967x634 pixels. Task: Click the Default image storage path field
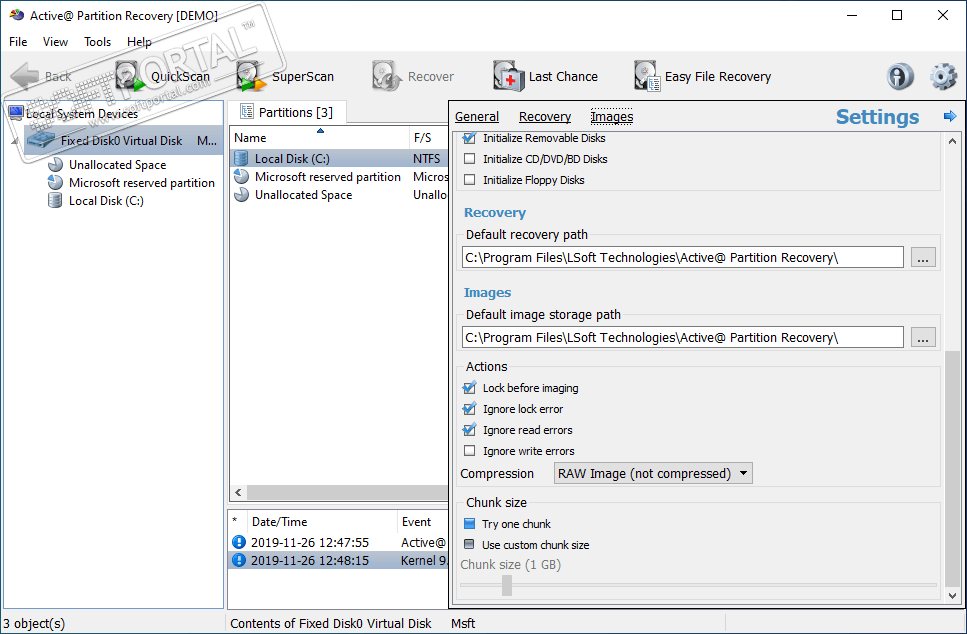683,337
